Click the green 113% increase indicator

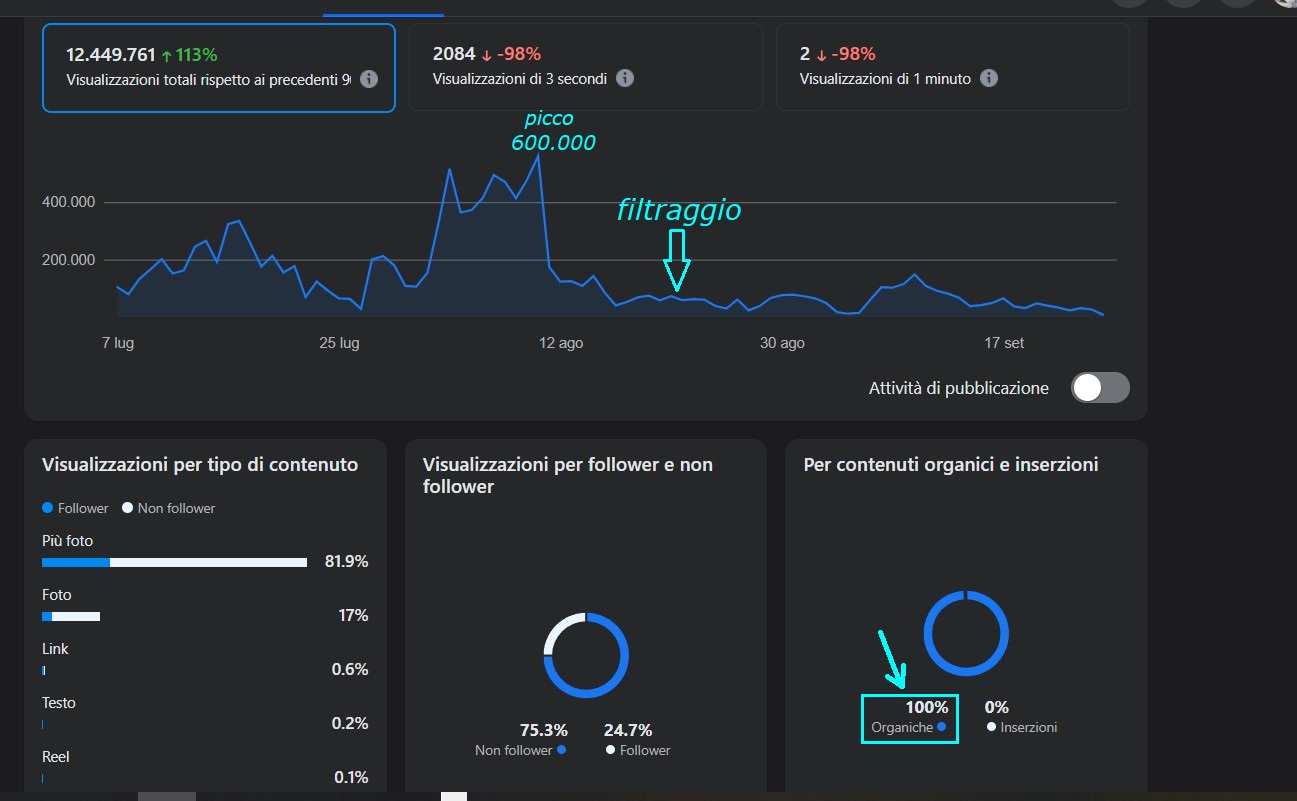click(189, 54)
